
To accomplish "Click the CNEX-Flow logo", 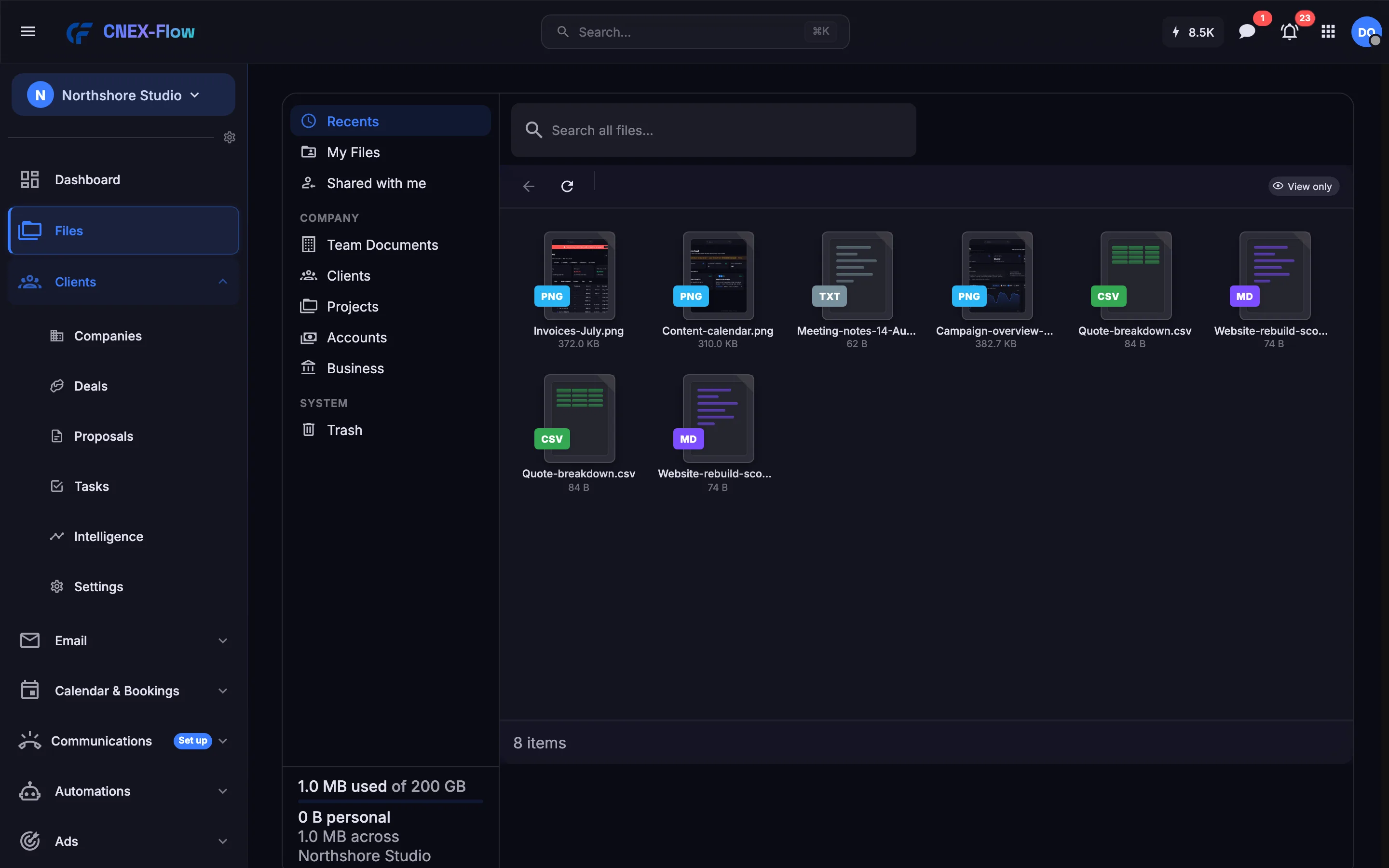I will [x=130, y=31].
